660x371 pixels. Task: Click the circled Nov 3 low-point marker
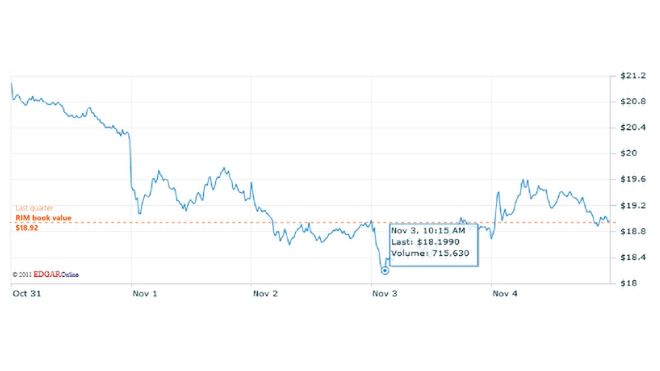384,270
